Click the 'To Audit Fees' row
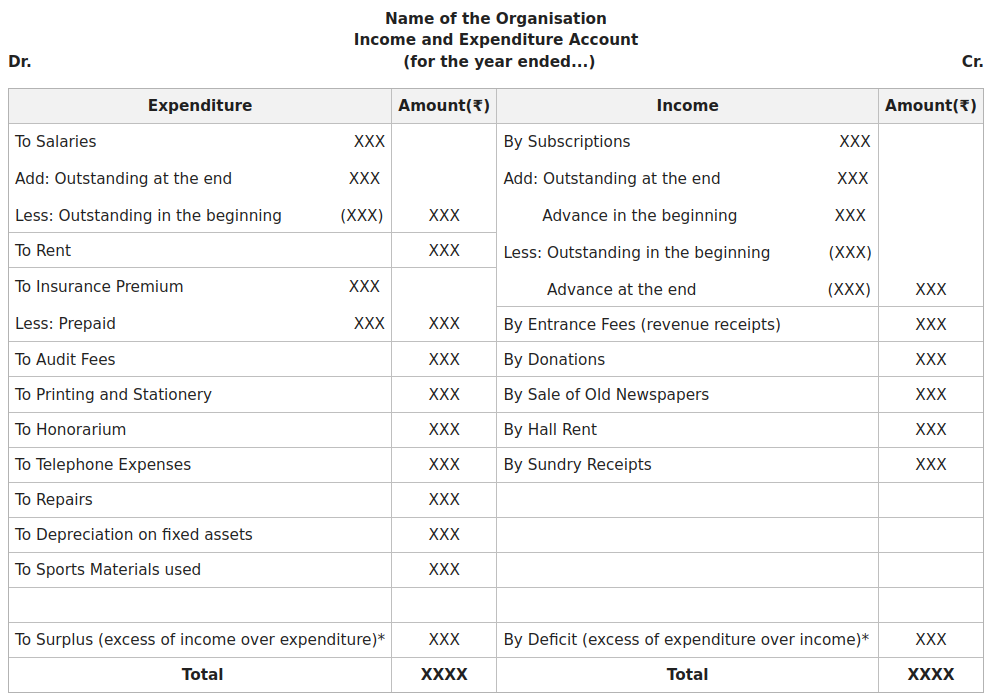The image size is (990, 699). pos(65,360)
